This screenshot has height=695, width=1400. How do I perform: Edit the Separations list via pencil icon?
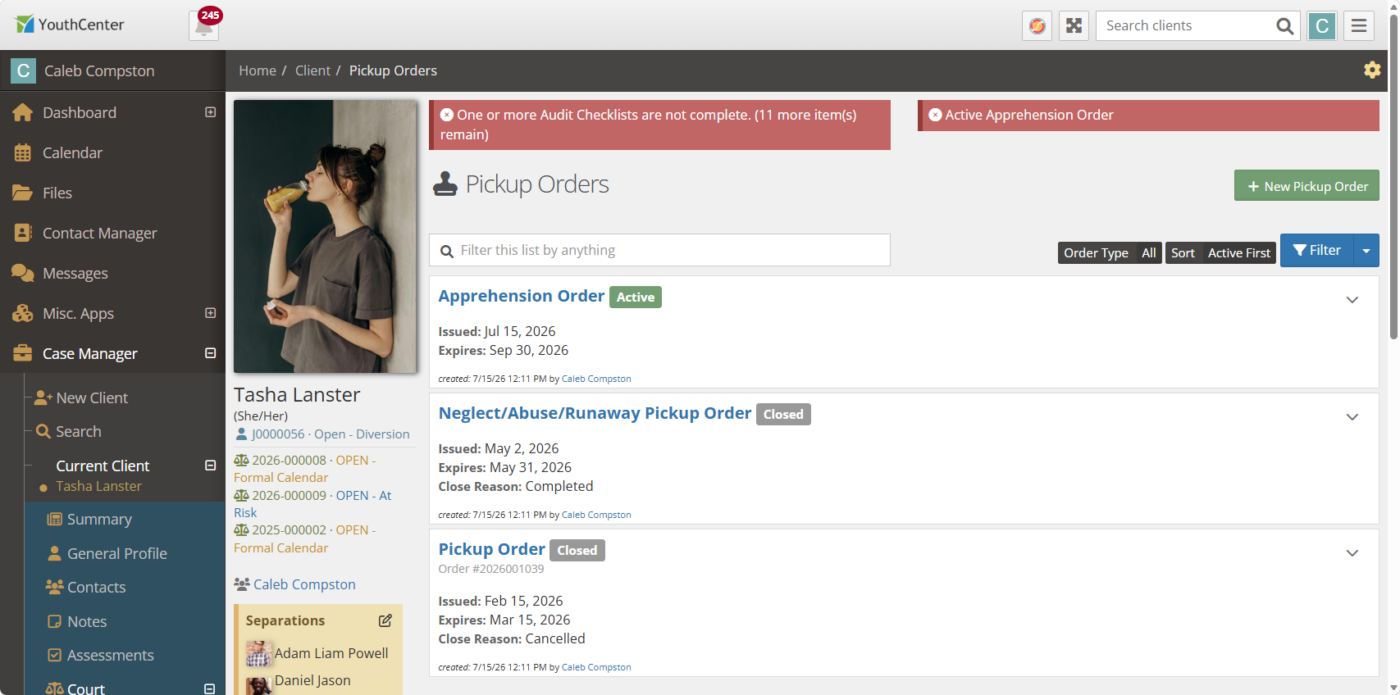(385, 621)
